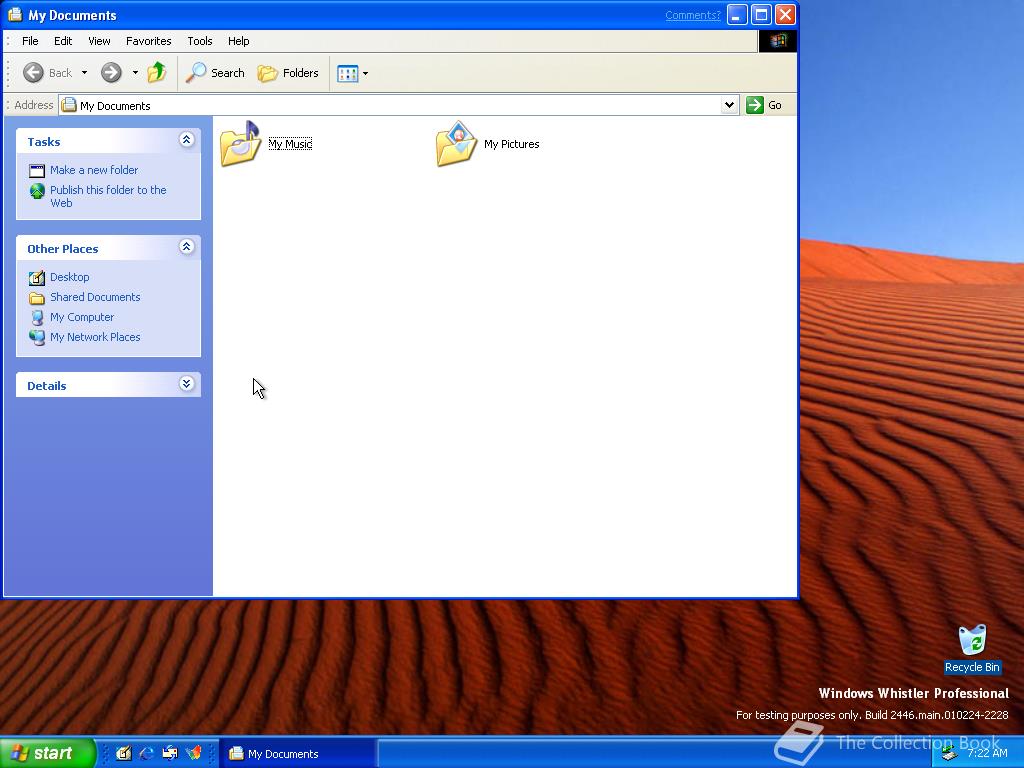This screenshot has width=1024, height=768.
Task: Open the Favorites menu
Action: pyautogui.click(x=149, y=40)
